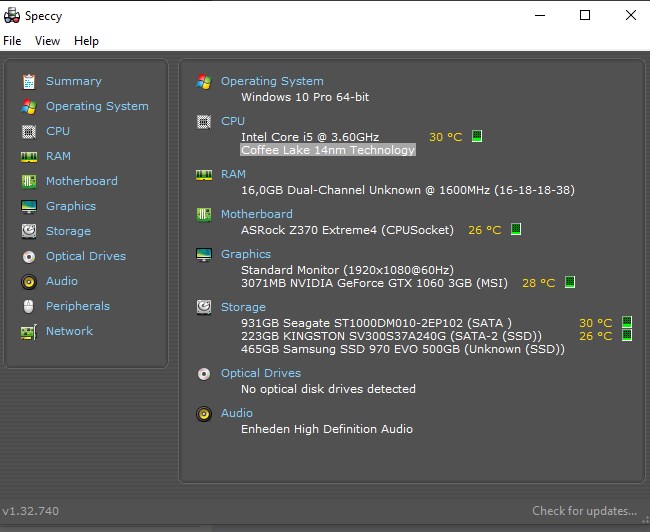Viewport: 650px width, 532px height.
Task: Click the Optical Drives heading link in summary
Action: (261, 373)
